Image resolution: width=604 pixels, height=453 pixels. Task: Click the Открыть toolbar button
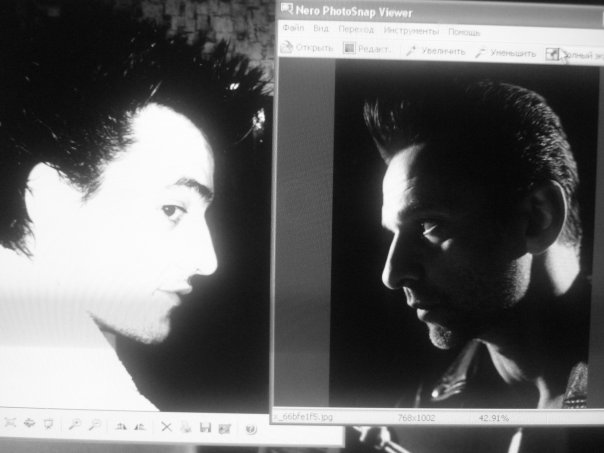[x=307, y=47]
